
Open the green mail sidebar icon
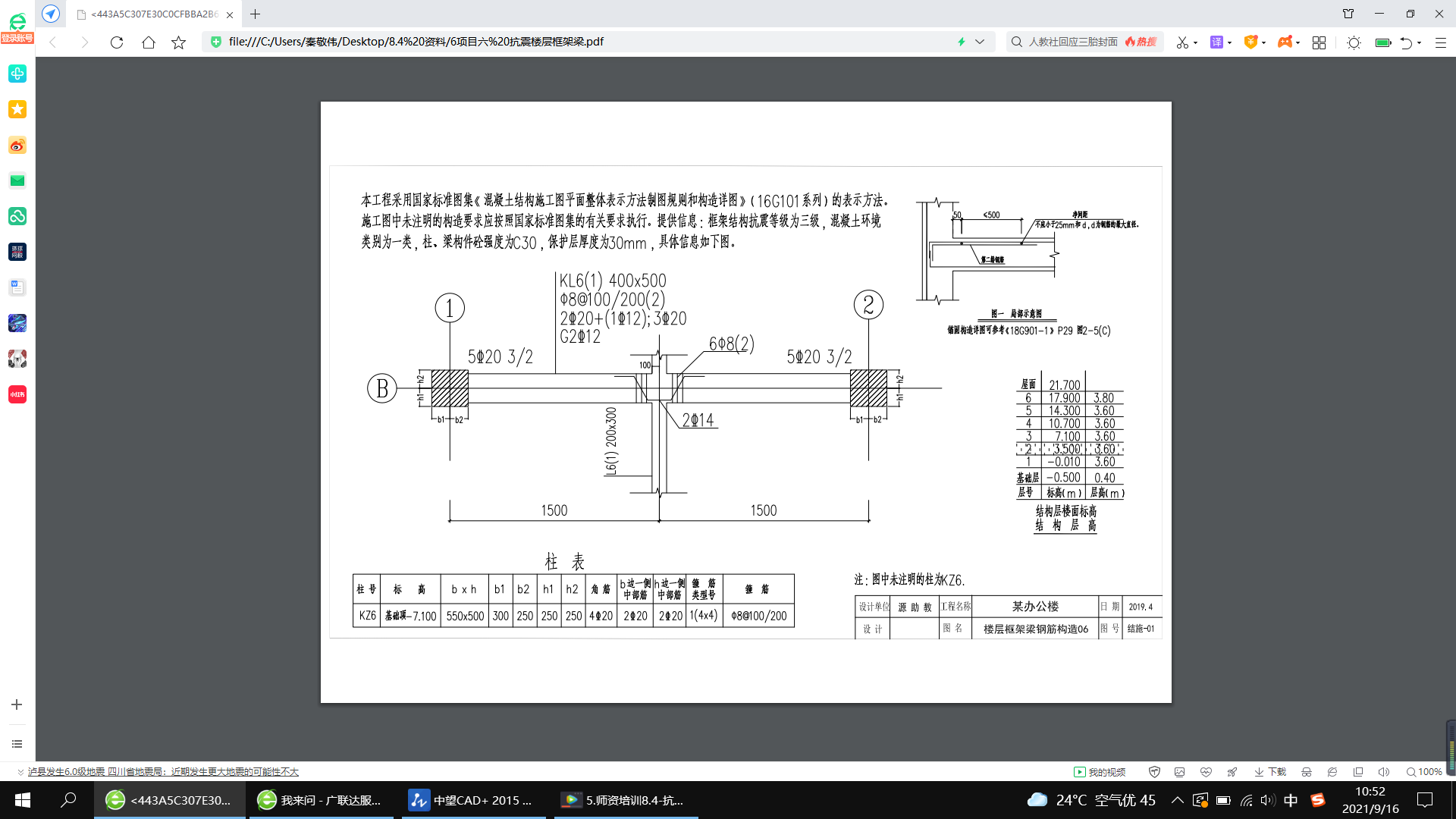coord(17,180)
